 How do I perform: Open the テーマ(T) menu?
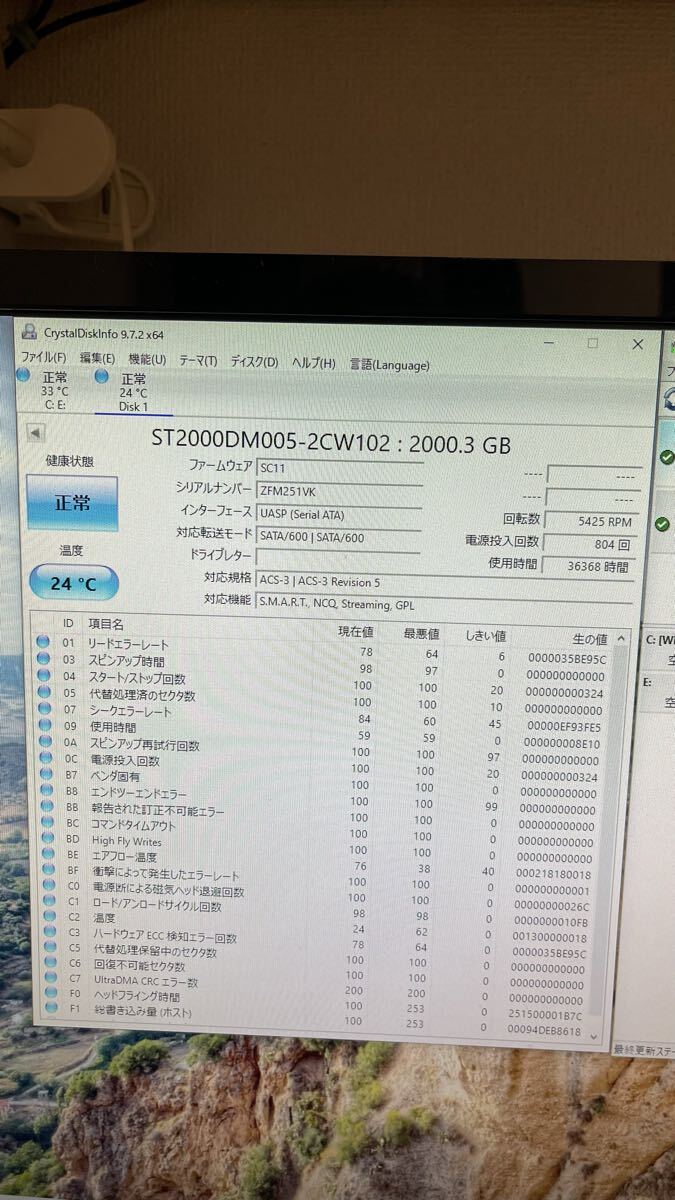click(198, 360)
